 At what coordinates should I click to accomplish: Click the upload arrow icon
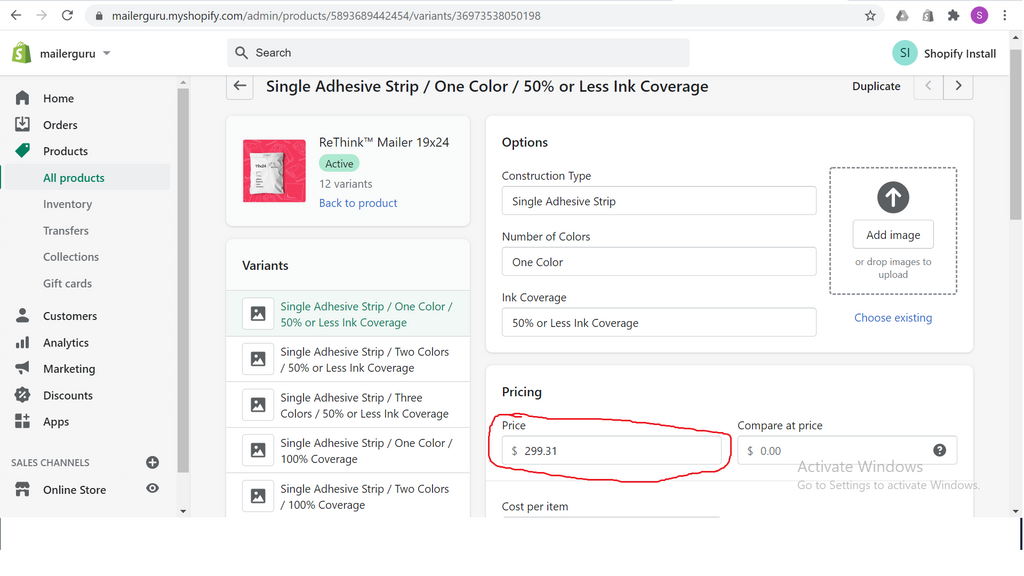[x=893, y=197]
